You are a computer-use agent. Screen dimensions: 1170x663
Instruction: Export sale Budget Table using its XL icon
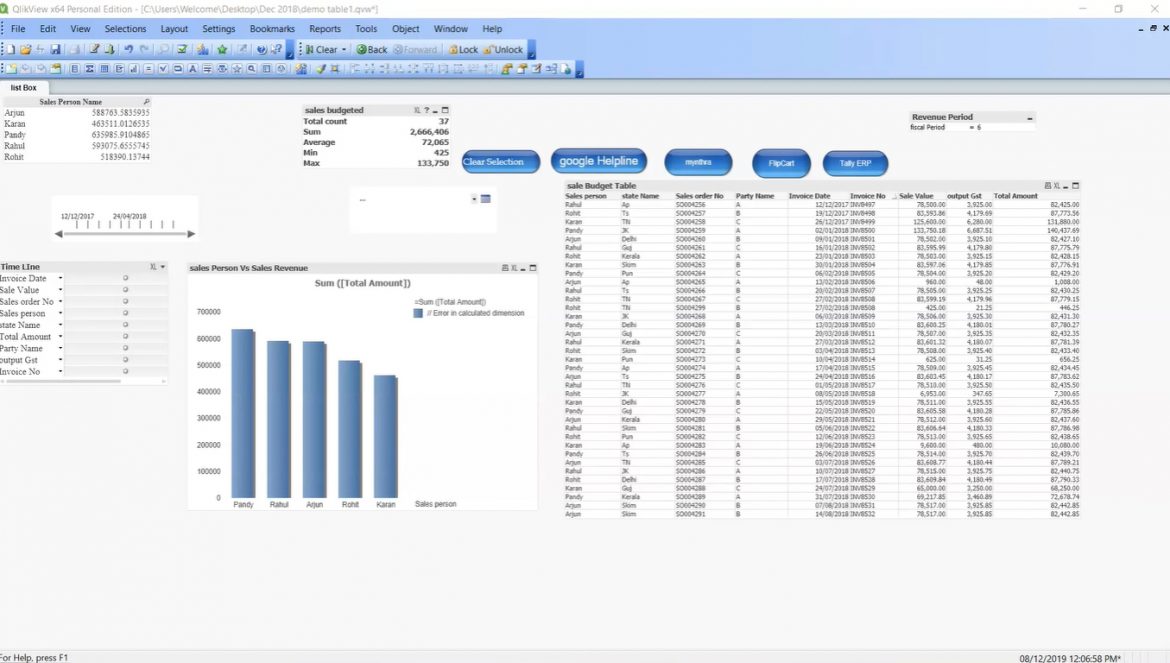(1056, 185)
